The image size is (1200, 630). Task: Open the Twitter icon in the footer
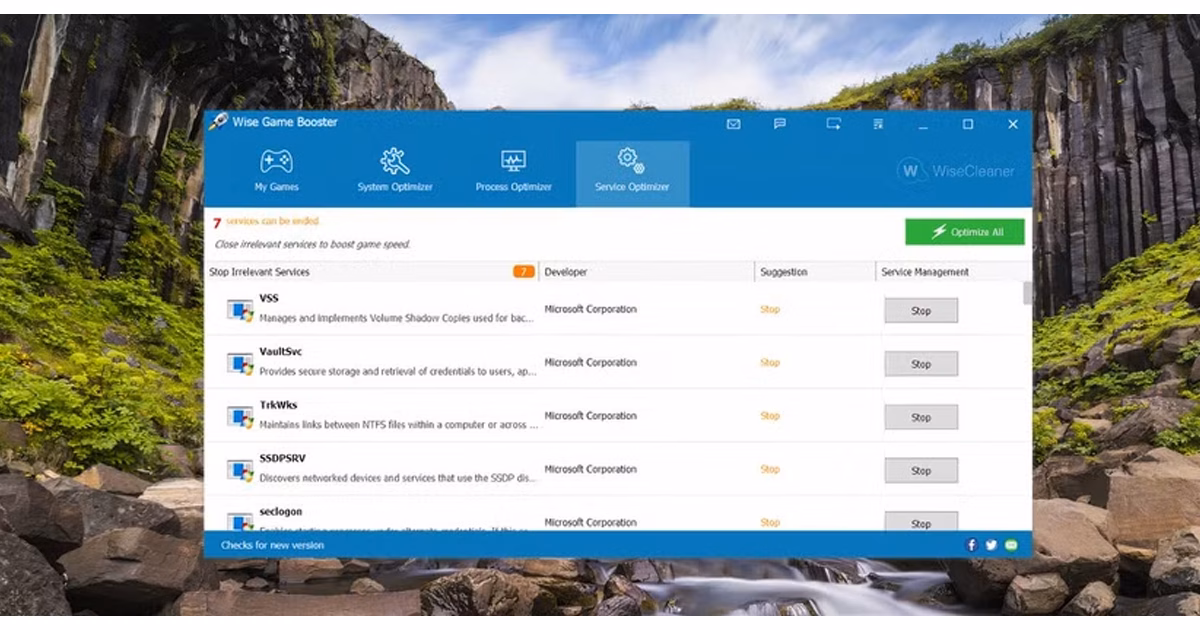click(991, 545)
